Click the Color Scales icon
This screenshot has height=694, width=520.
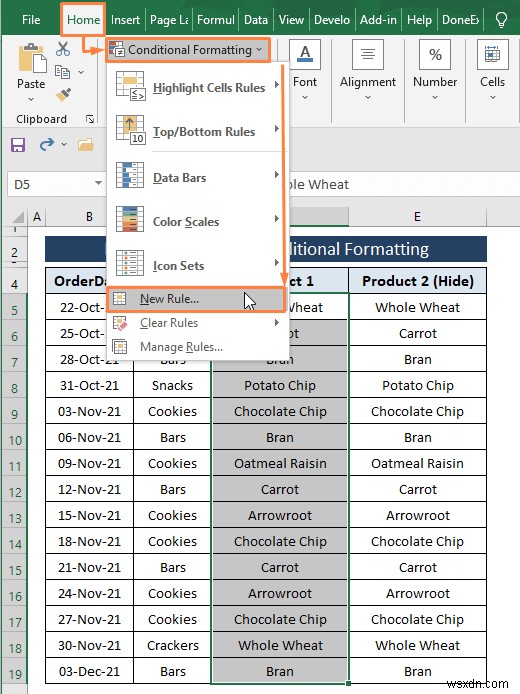pos(130,219)
